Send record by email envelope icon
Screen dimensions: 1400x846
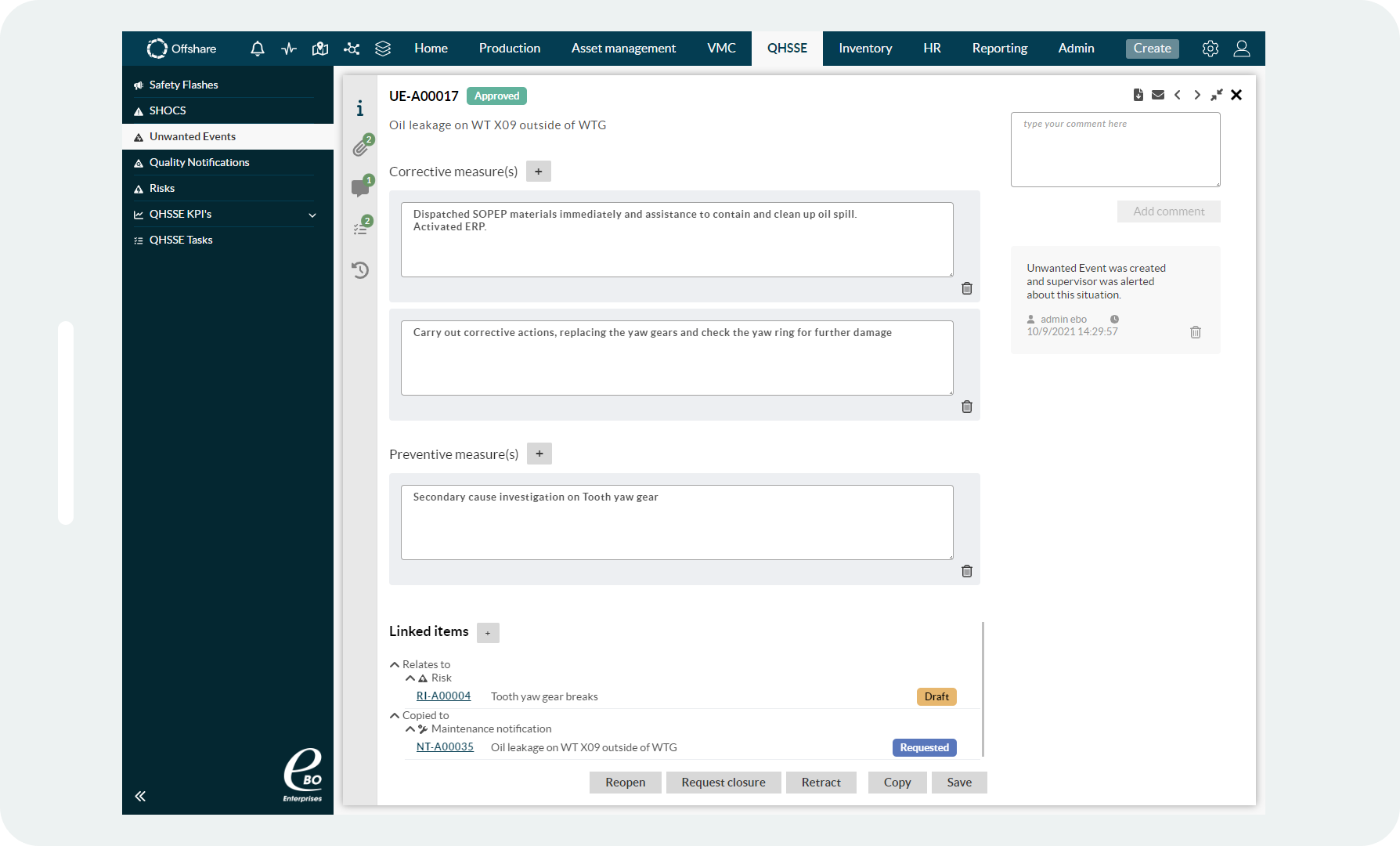click(x=1158, y=95)
